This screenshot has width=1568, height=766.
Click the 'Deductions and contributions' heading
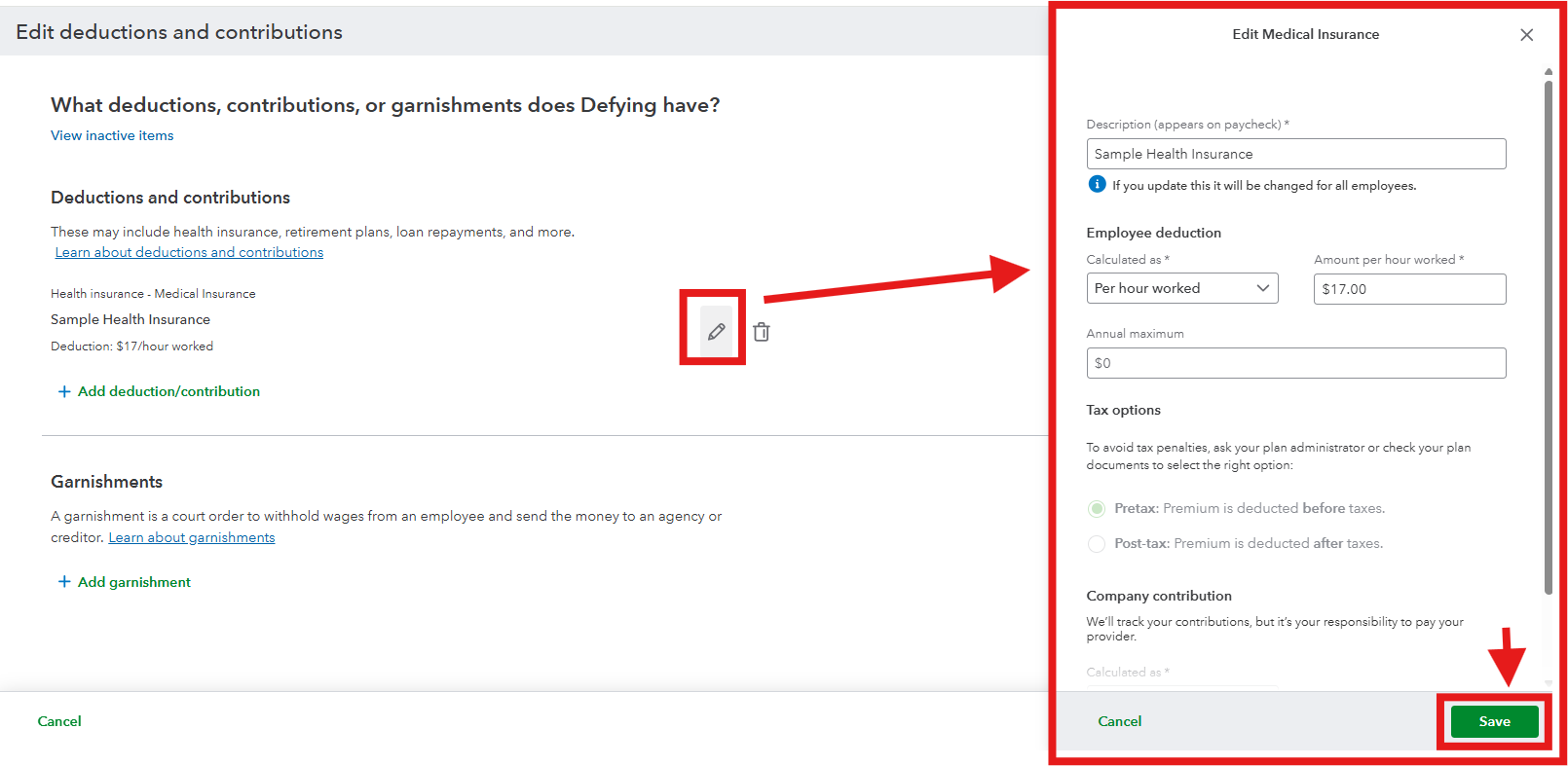pos(170,198)
